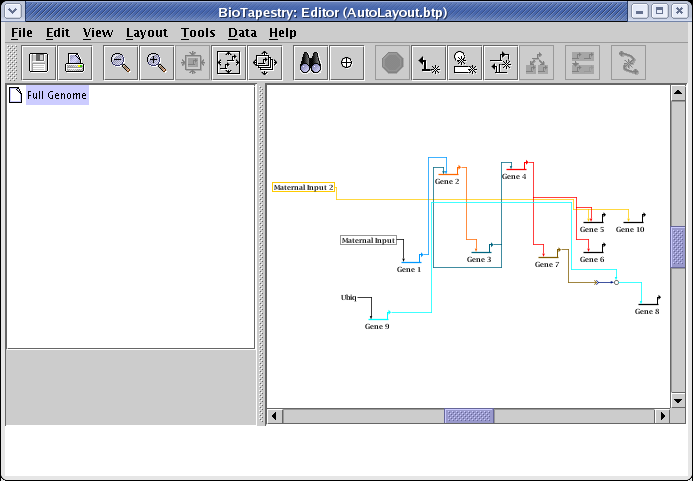This screenshot has width=693, height=481.
Task: Click the horizontal scrollbar right arrow
Action: click(x=661, y=416)
